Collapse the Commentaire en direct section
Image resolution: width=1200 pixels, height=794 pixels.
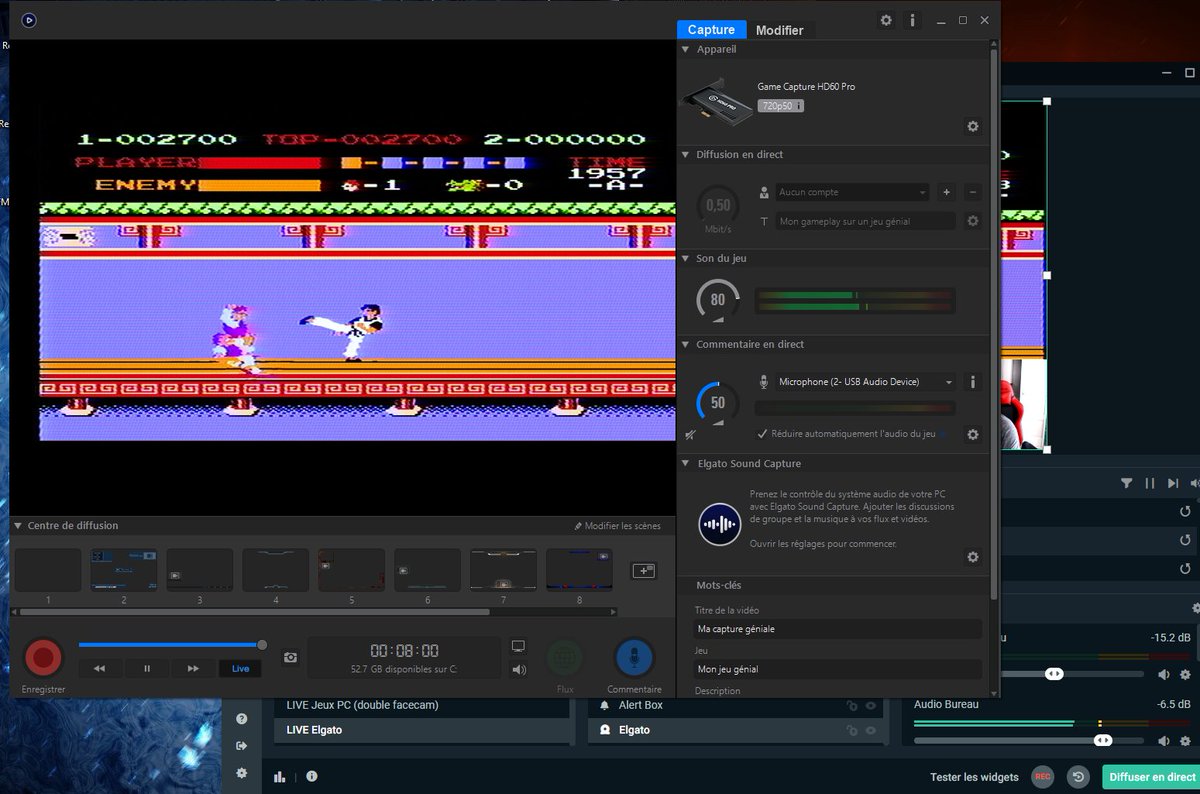click(x=686, y=345)
